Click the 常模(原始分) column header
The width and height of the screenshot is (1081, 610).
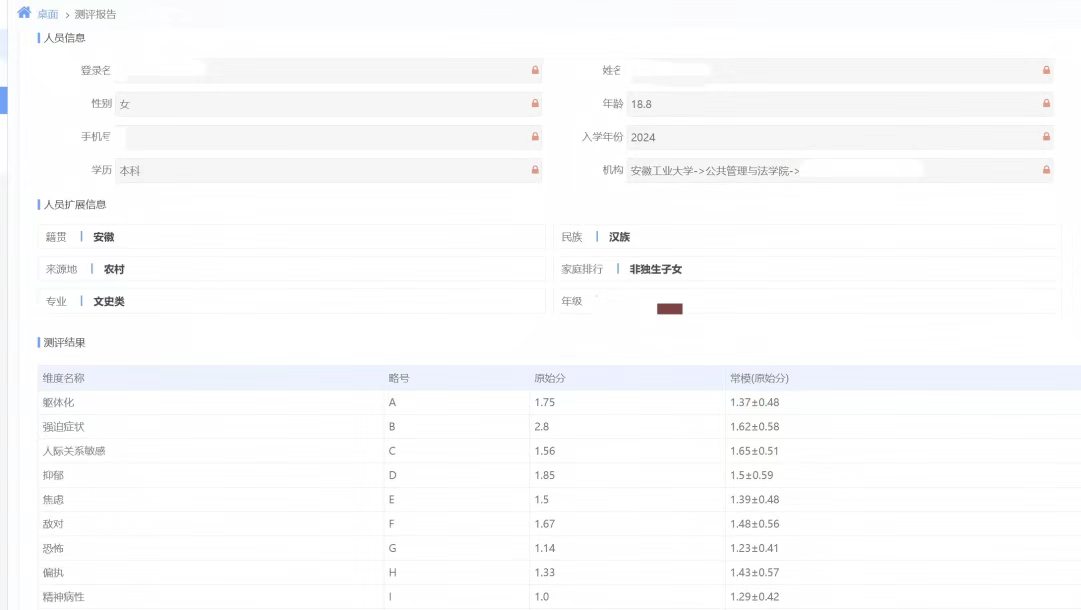tap(759, 378)
